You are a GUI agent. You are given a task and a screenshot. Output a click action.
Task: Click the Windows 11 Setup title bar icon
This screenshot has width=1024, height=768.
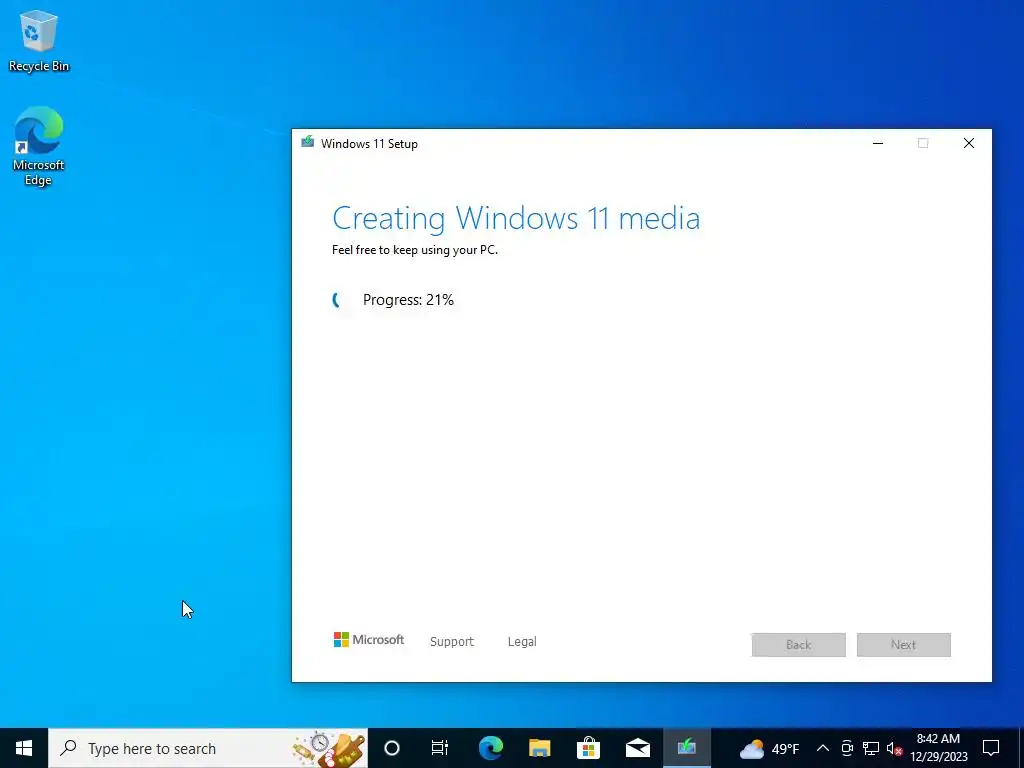308,142
